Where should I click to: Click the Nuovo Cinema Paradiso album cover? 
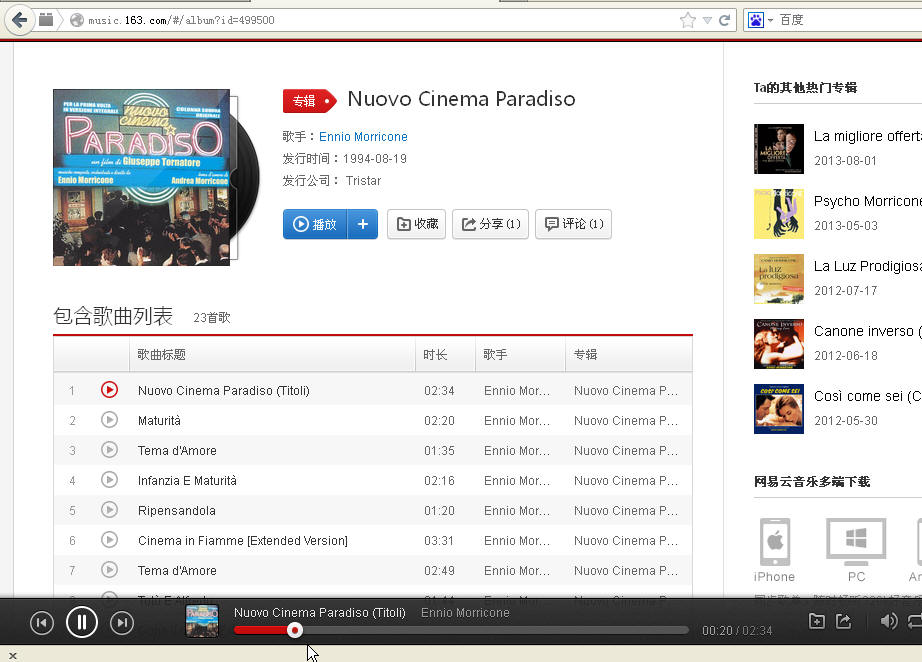click(x=141, y=178)
